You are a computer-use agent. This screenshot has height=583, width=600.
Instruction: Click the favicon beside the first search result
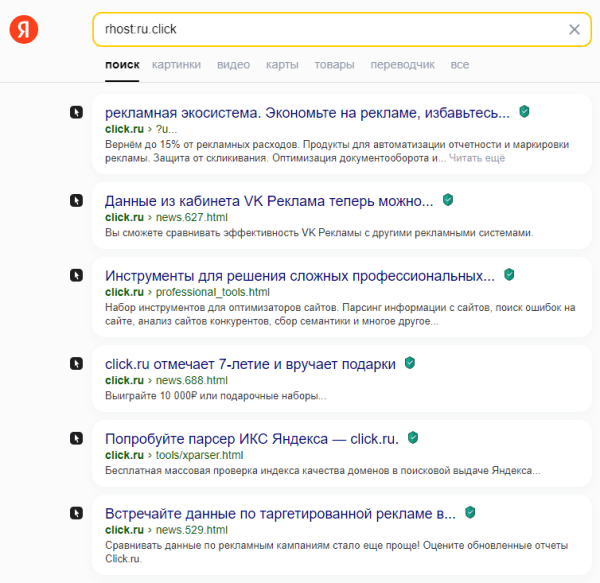tap(76, 112)
